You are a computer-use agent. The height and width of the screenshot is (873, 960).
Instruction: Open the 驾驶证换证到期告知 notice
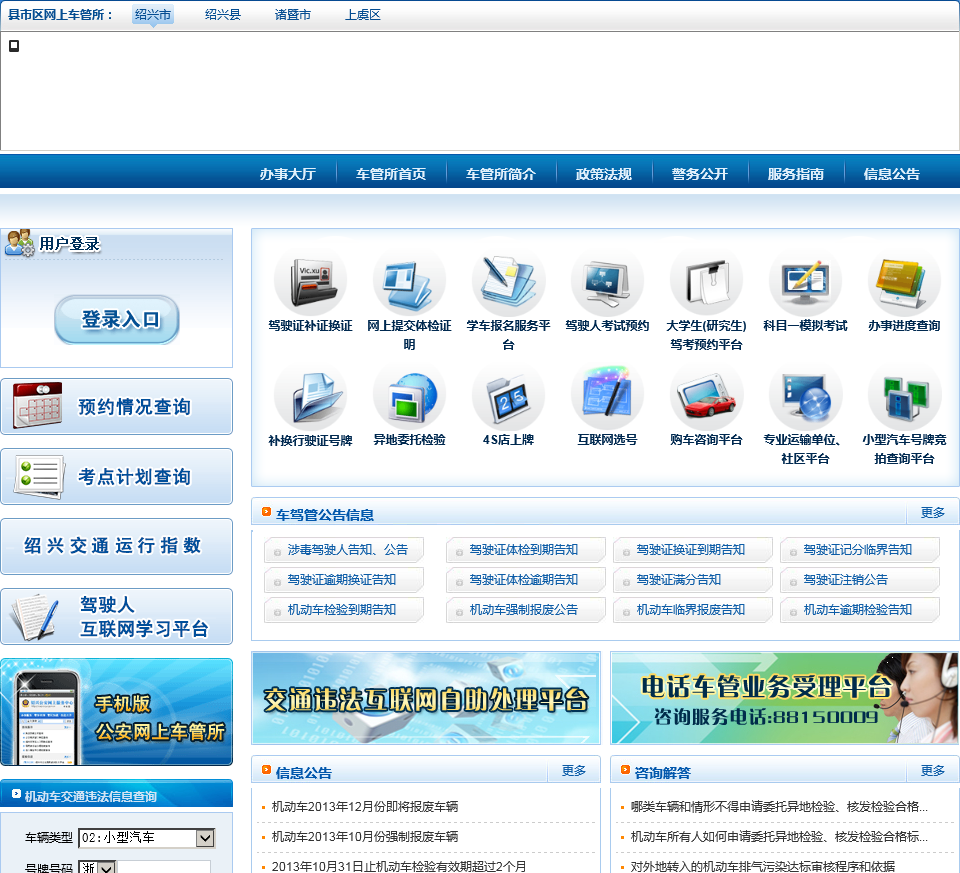coord(693,550)
